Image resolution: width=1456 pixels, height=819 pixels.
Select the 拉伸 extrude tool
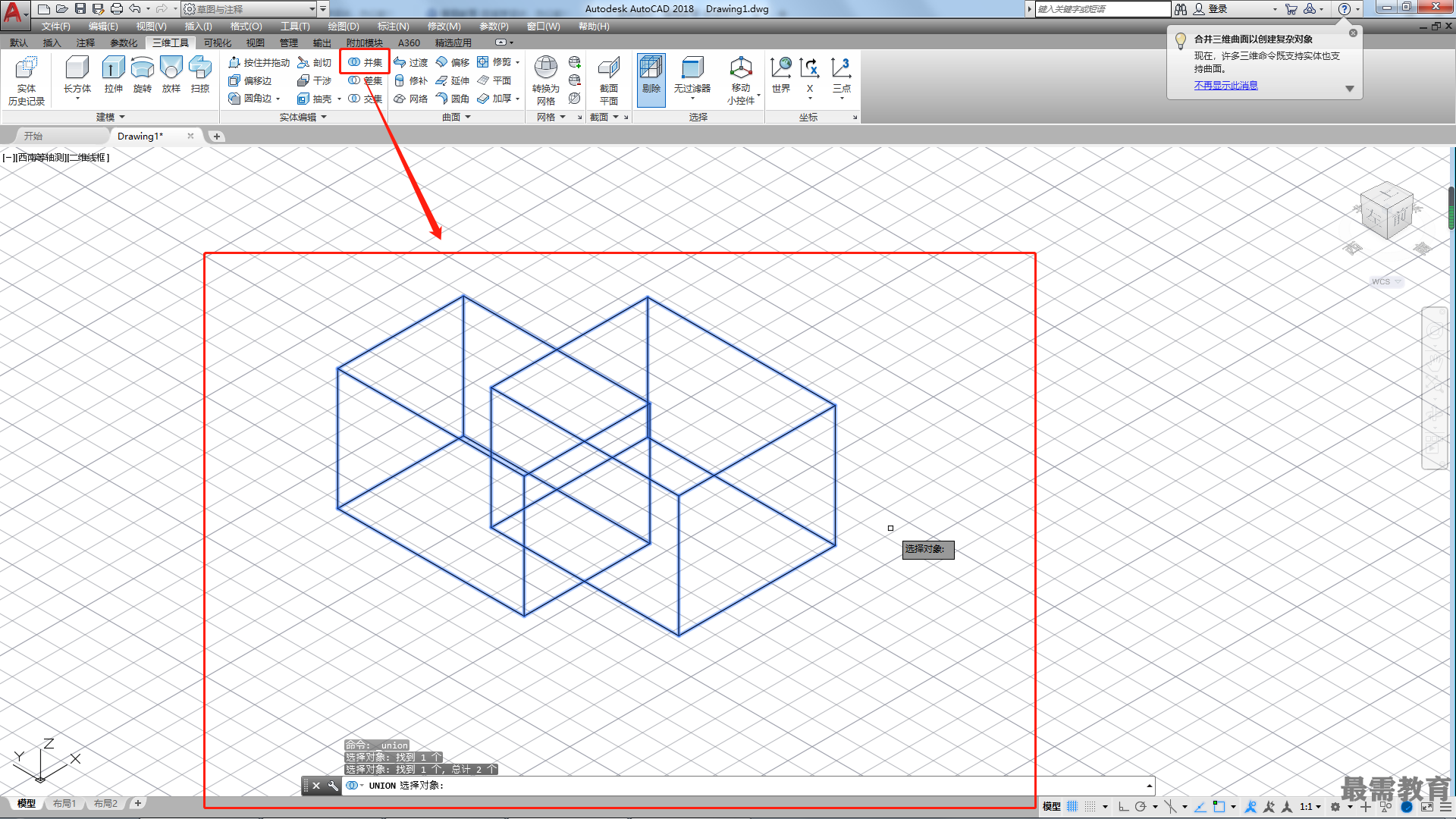[x=113, y=74]
